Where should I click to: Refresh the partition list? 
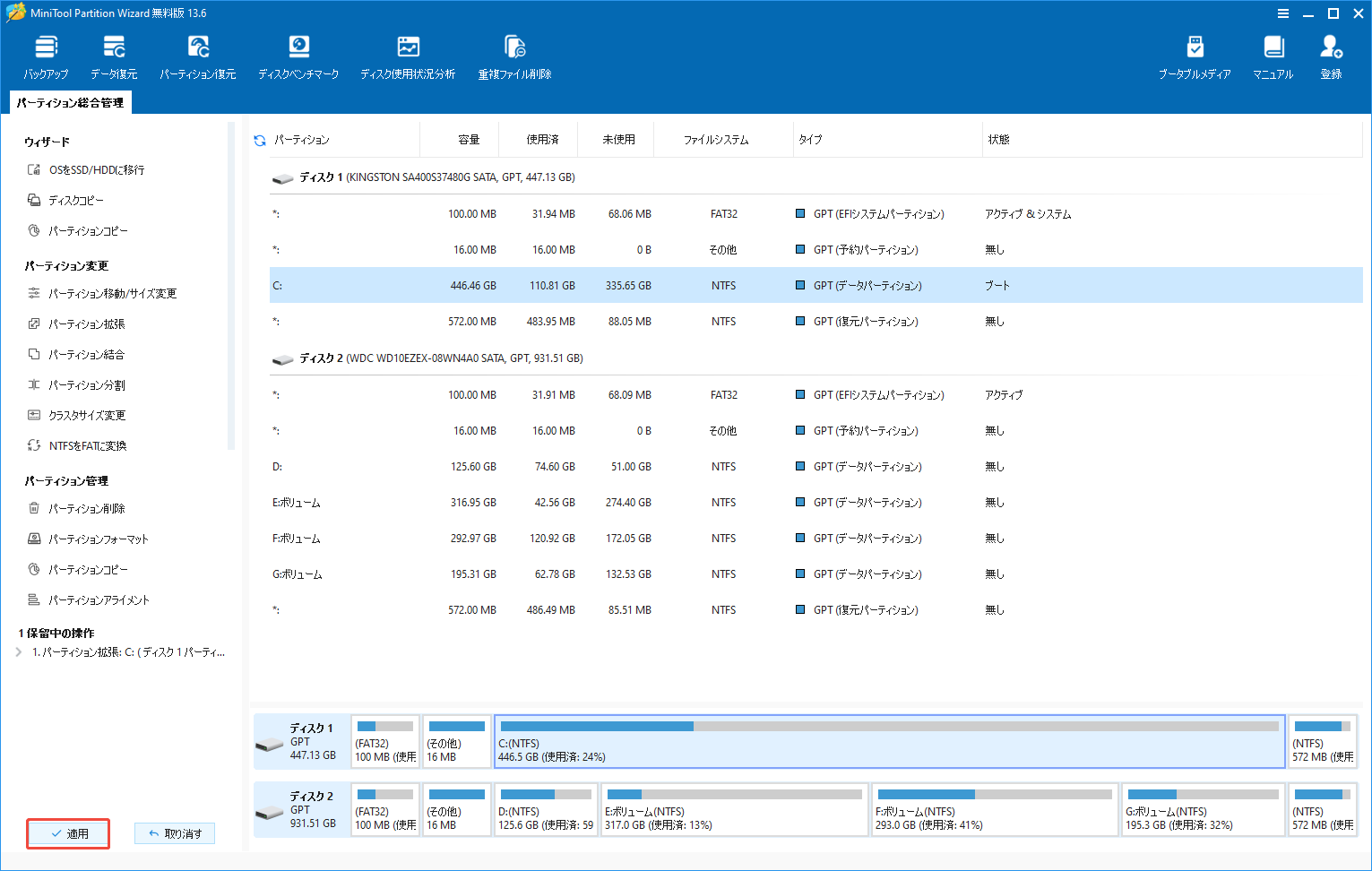[x=259, y=139]
